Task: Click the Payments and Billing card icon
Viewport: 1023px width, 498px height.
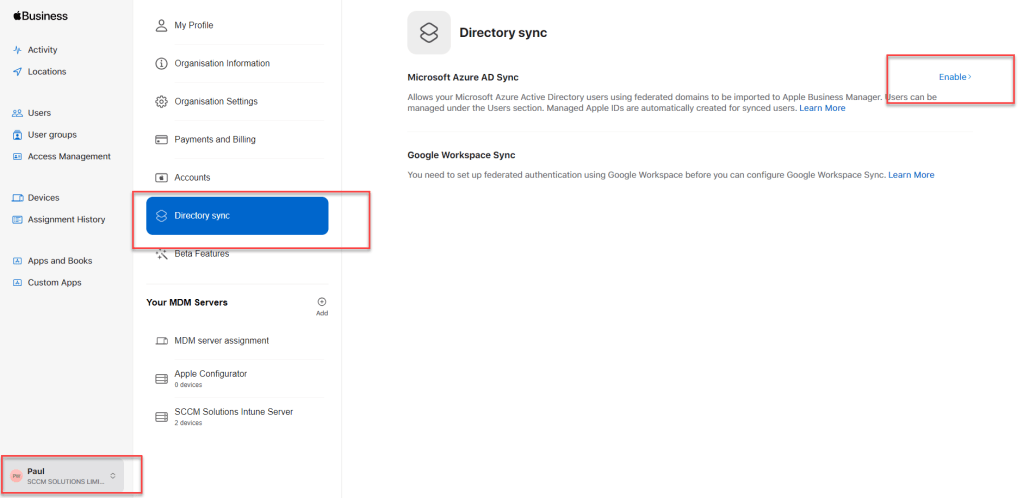Action: coord(161,140)
